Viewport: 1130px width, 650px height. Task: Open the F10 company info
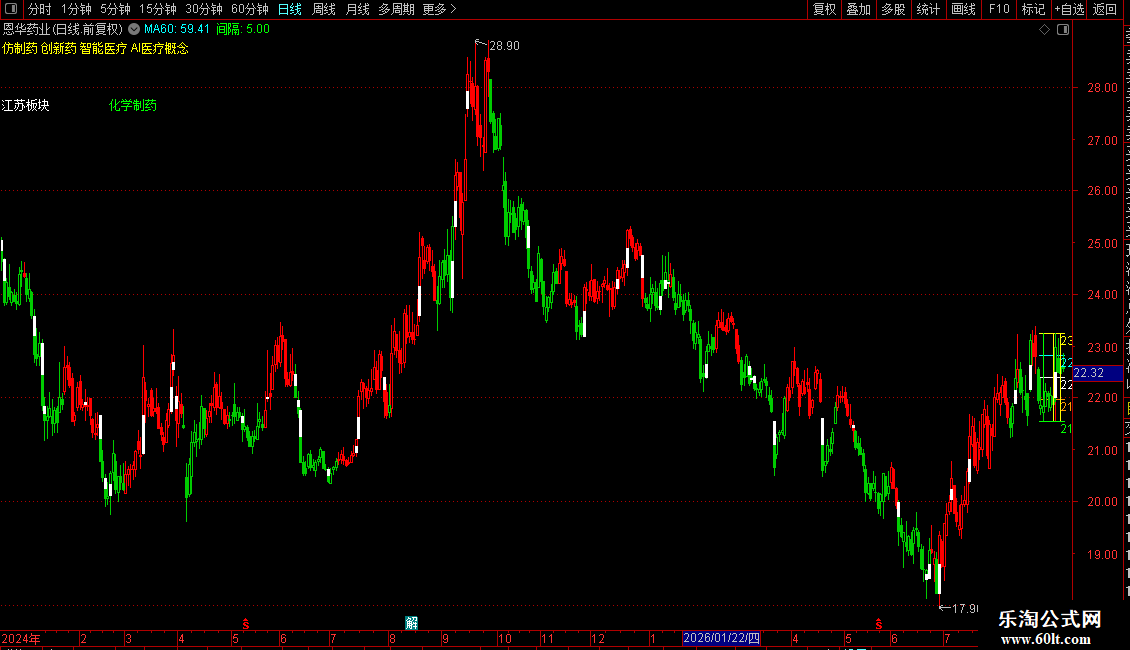click(999, 9)
